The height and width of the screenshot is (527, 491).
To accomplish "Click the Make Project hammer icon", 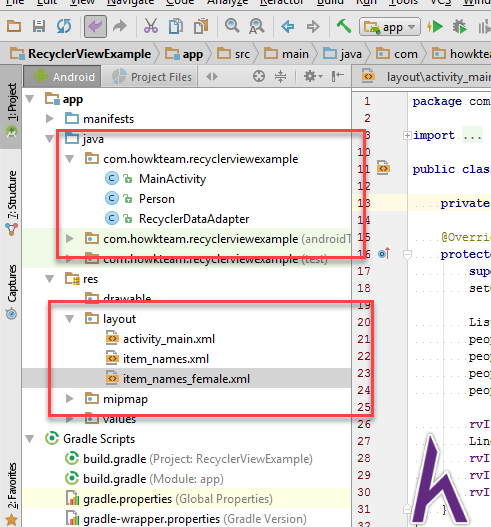I will (x=344, y=26).
